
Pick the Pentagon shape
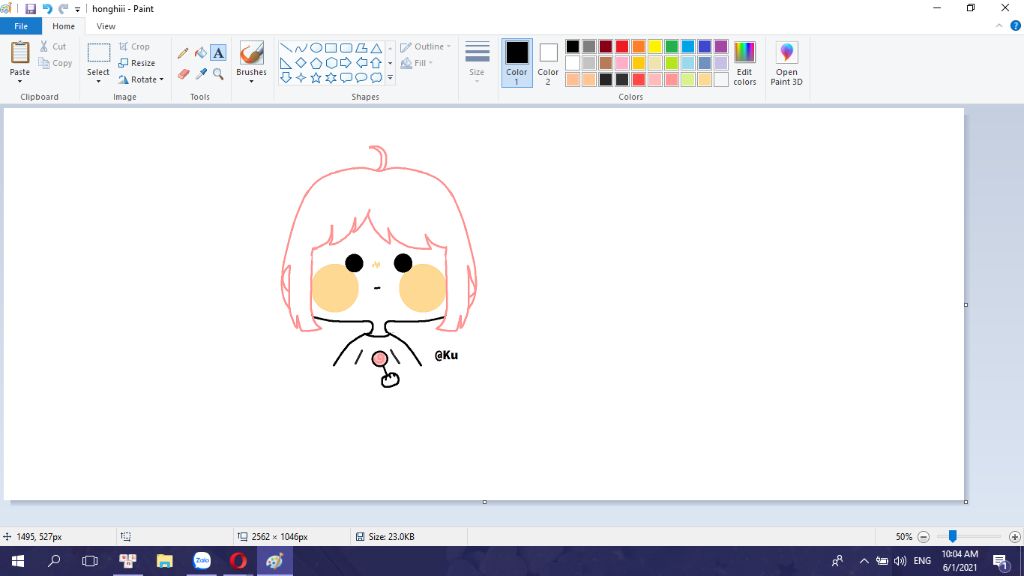pos(315,63)
